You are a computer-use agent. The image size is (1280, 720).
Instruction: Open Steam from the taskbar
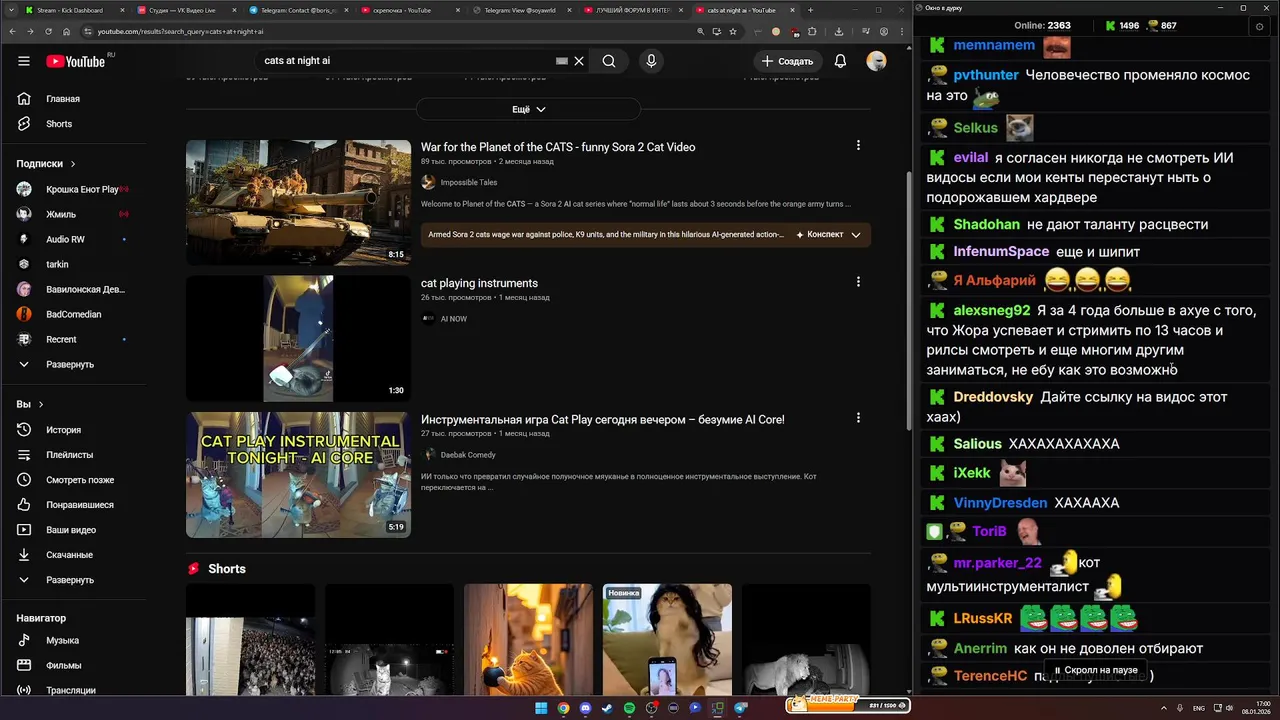point(606,708)
